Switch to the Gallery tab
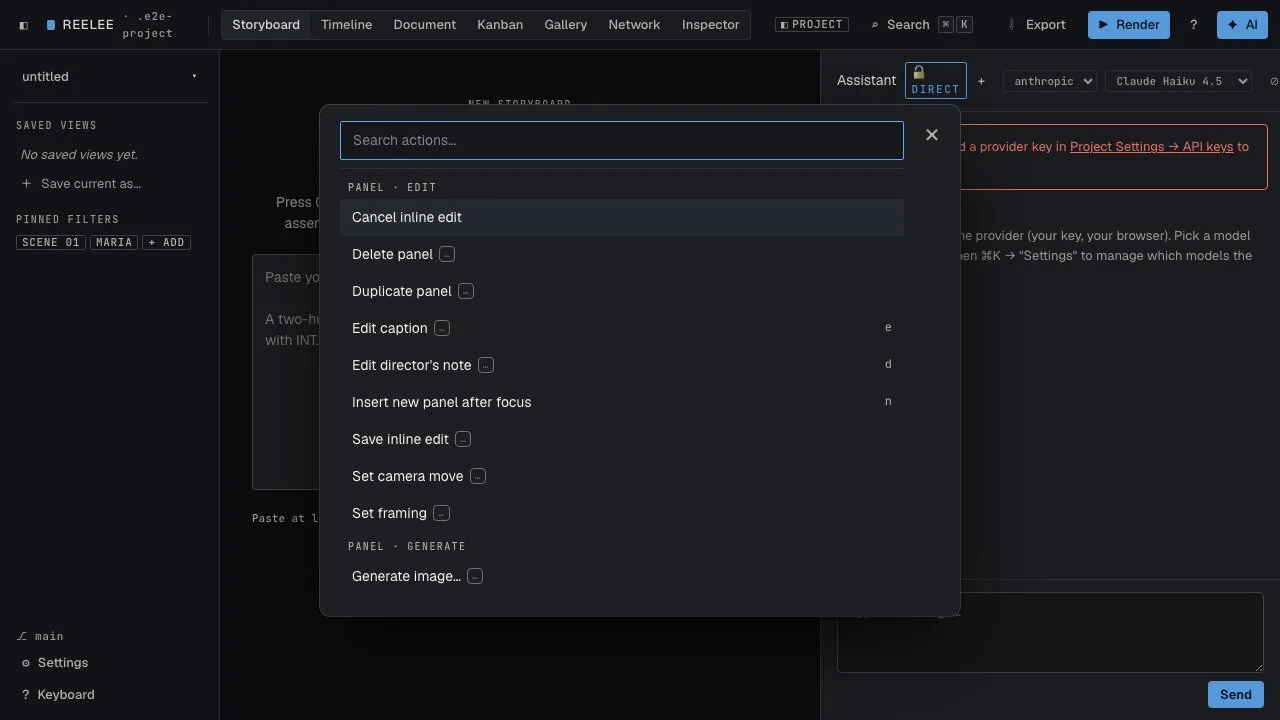 (566, 25)
